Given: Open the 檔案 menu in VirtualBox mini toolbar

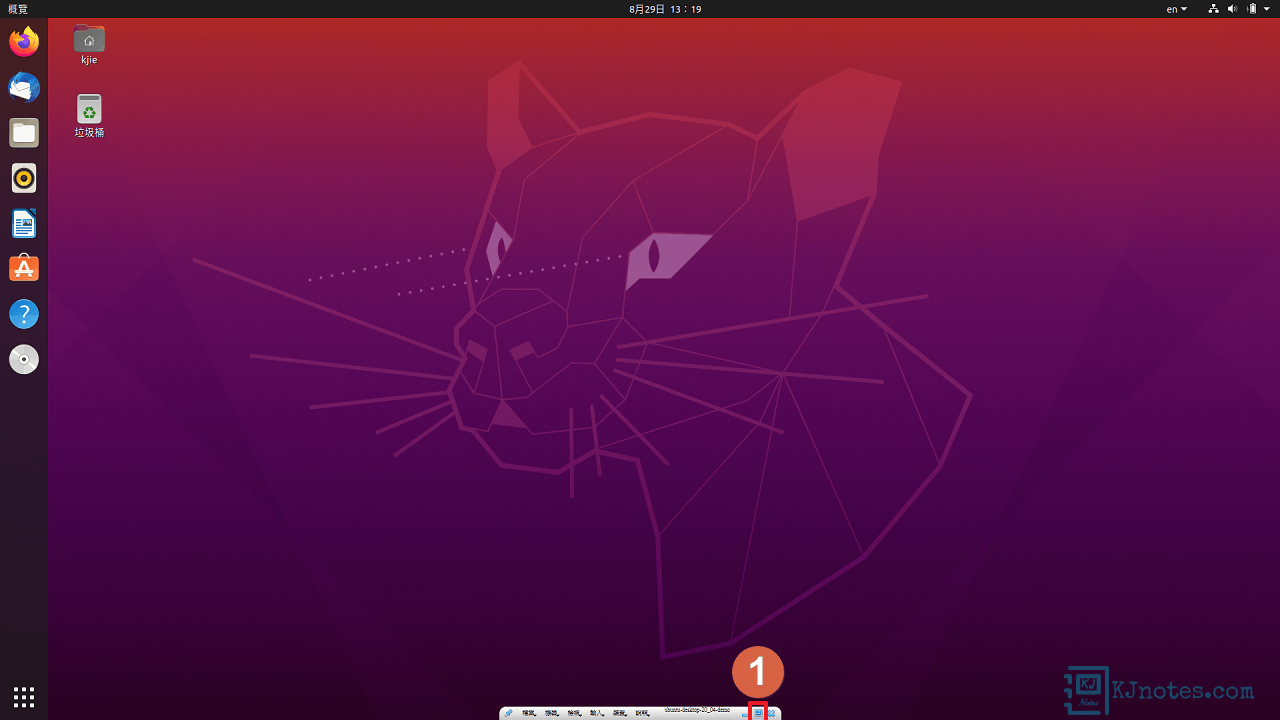Looking at the screenshot, I should [x=529, y=713].
